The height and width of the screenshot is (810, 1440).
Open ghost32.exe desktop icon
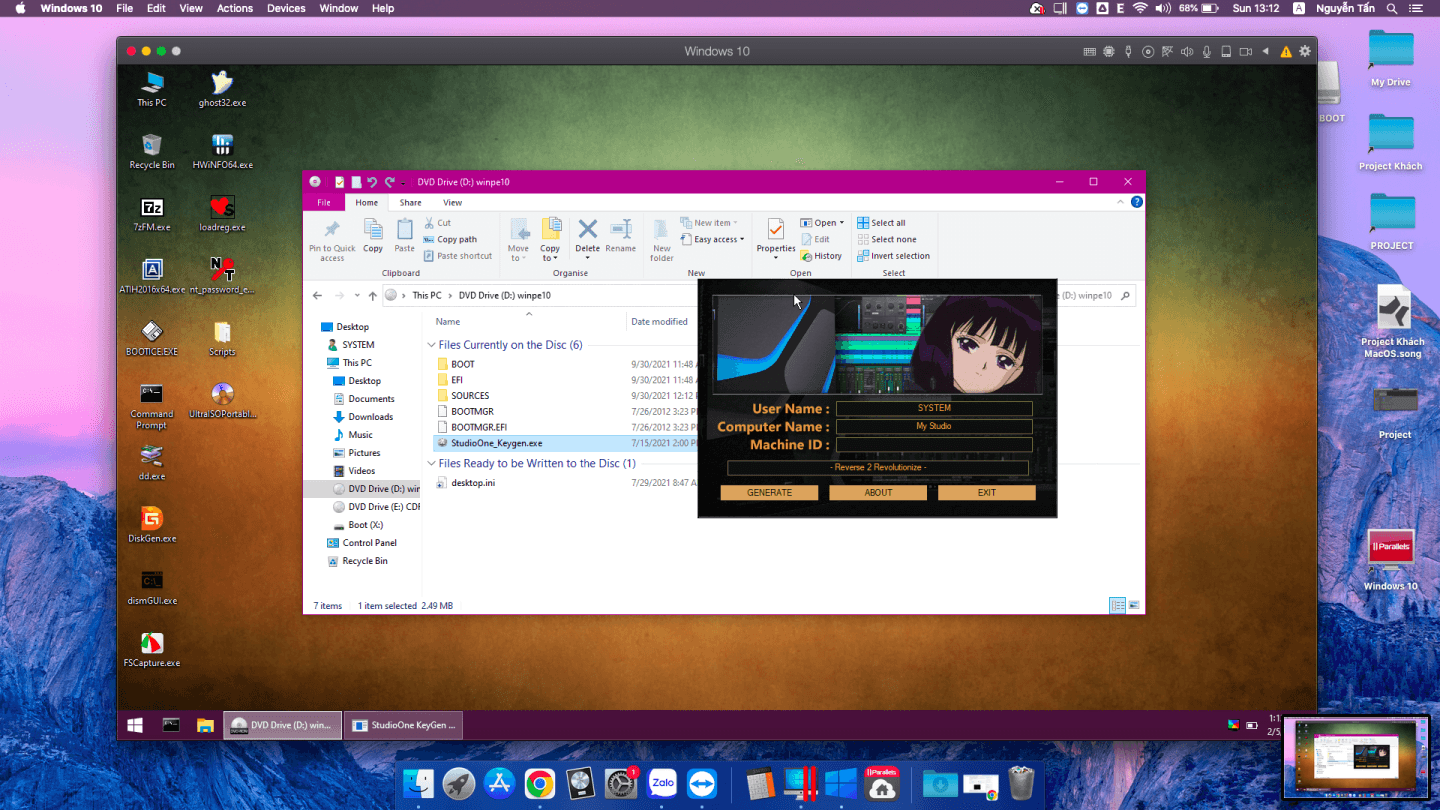(222, 88)
